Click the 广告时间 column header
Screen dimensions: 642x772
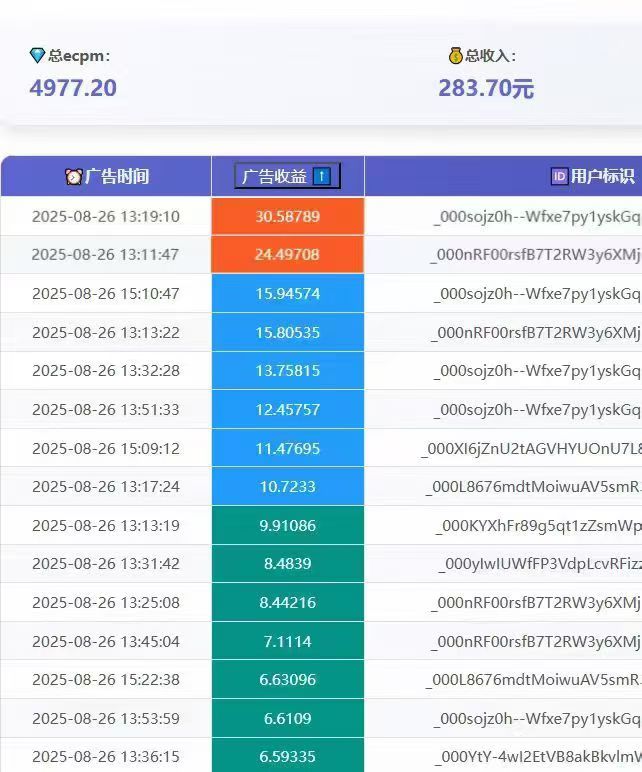point(106,176)
